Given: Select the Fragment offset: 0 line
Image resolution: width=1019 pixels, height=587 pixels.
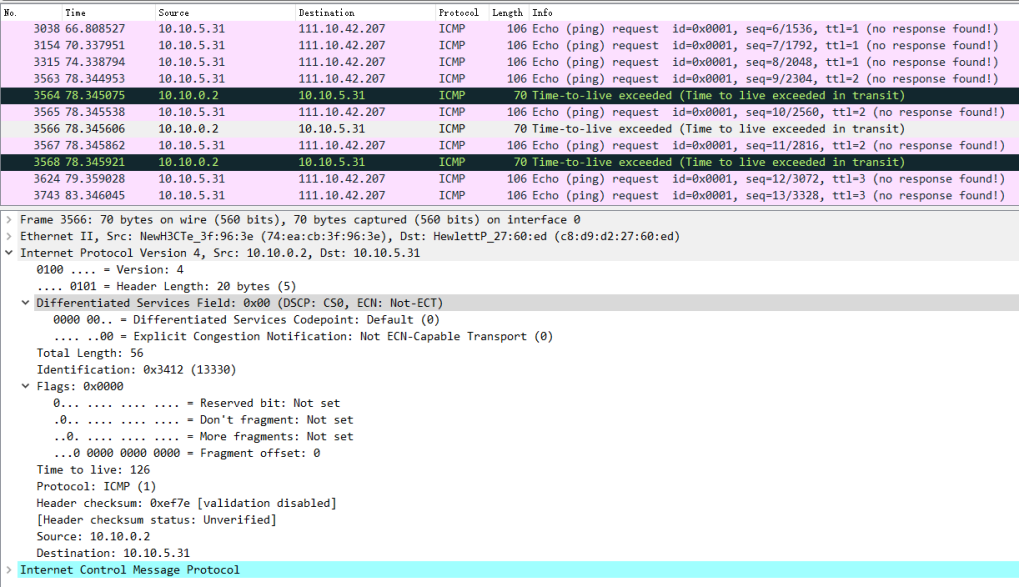Looking at the screenshot, I should 187,453.
